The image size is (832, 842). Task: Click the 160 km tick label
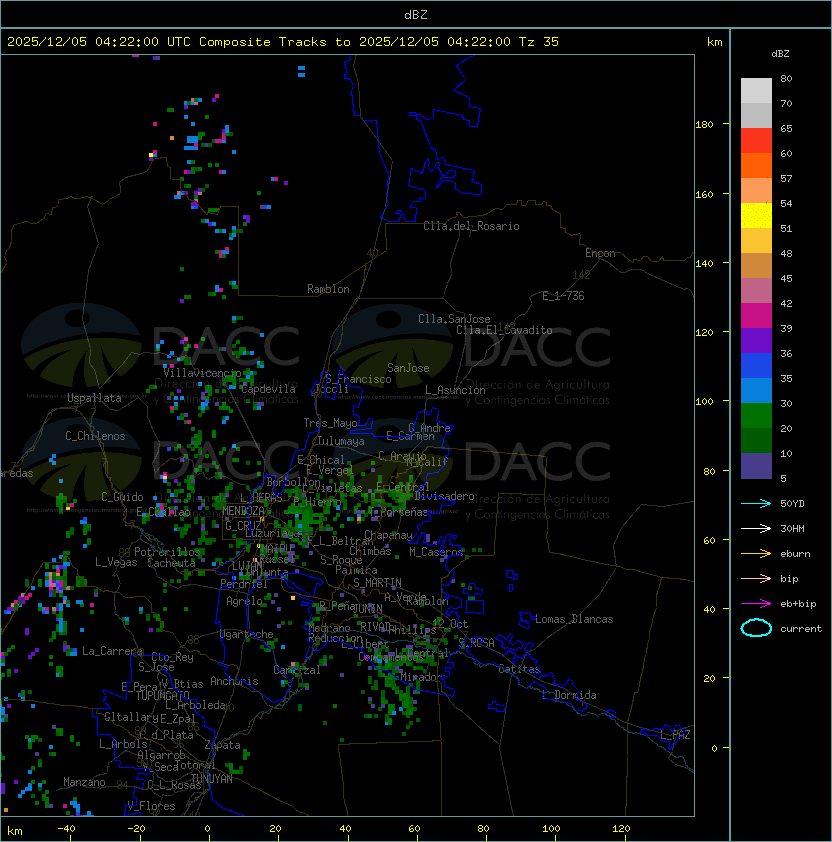704,194
